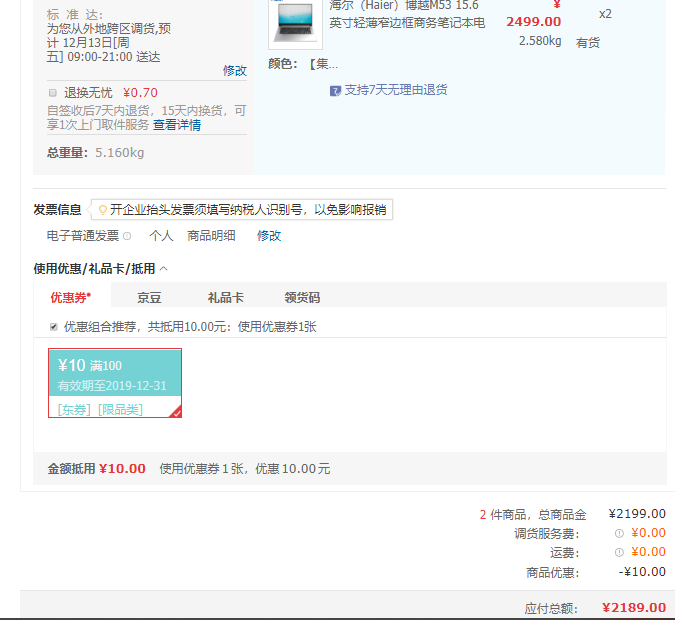
Task: Select the ¥10 满100 coupon card
Action: click(115, 383)
